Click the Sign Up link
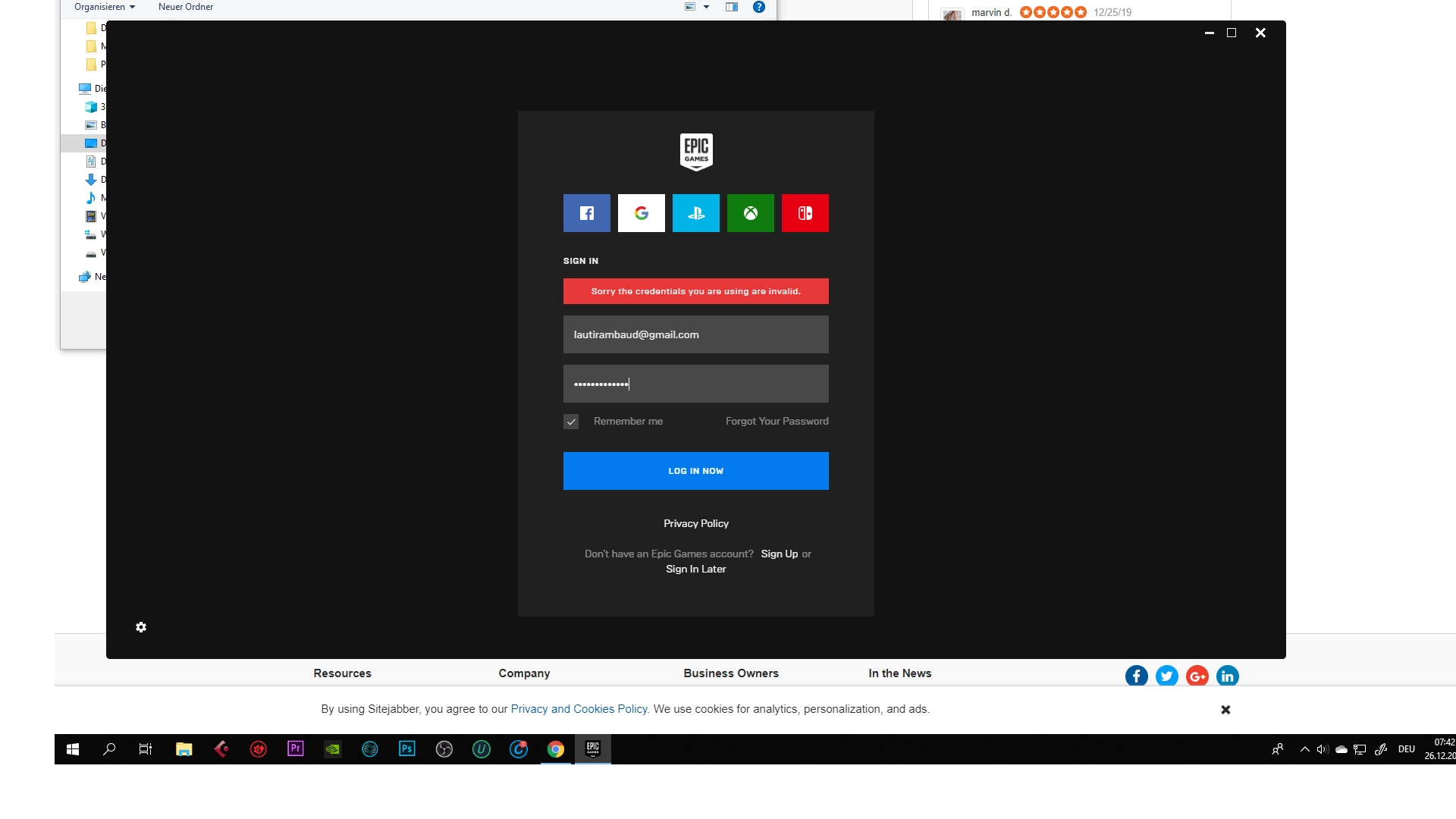Screen dimensions: 1456x819 pos(779,554)
